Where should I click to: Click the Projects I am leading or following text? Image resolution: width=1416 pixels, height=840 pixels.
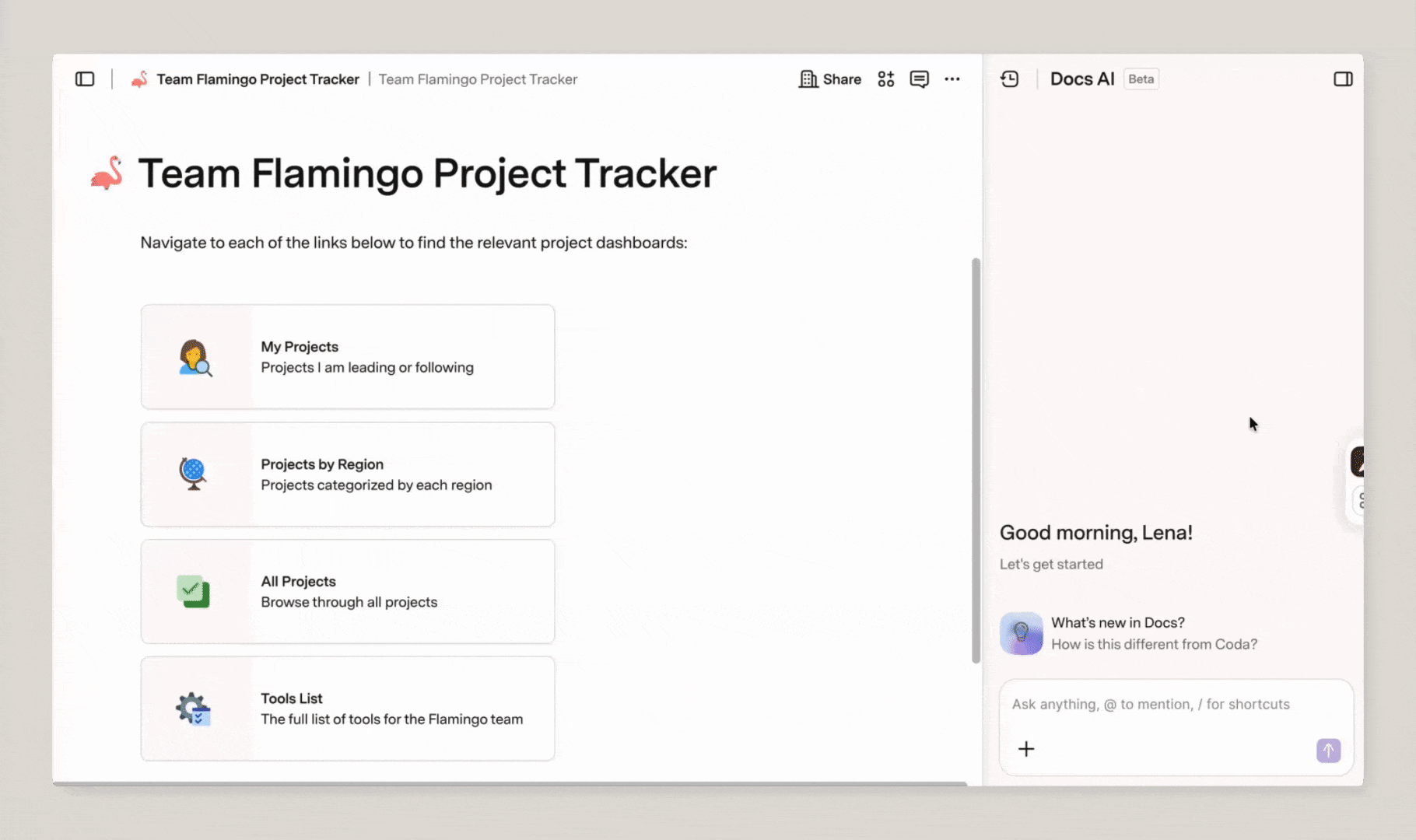coord(367,367)
